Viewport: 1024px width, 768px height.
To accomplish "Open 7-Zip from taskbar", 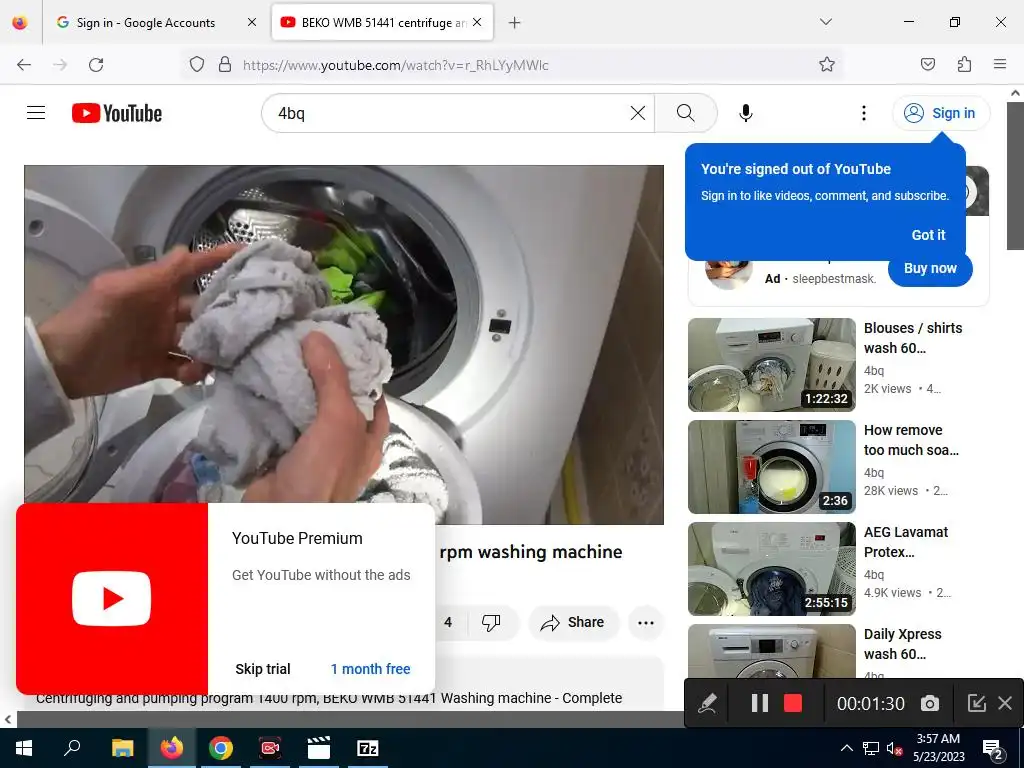I will (368, 748).
